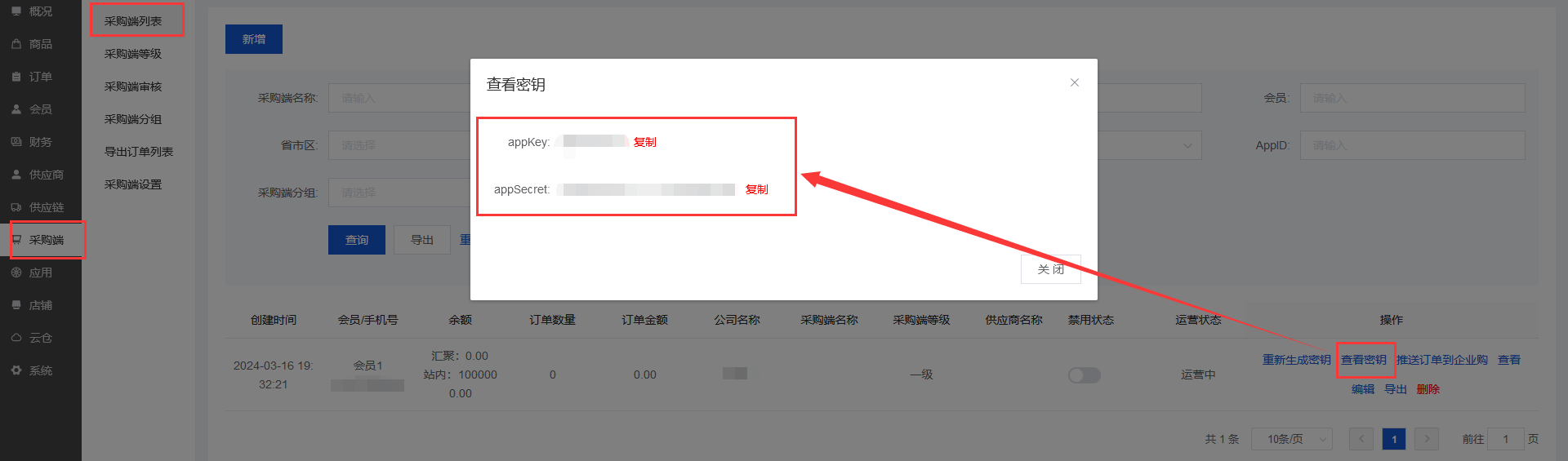The height and width of the screenshot is (461, 1568).
Task: Click the 运营状态 column header
Action: coord(1198,320)
